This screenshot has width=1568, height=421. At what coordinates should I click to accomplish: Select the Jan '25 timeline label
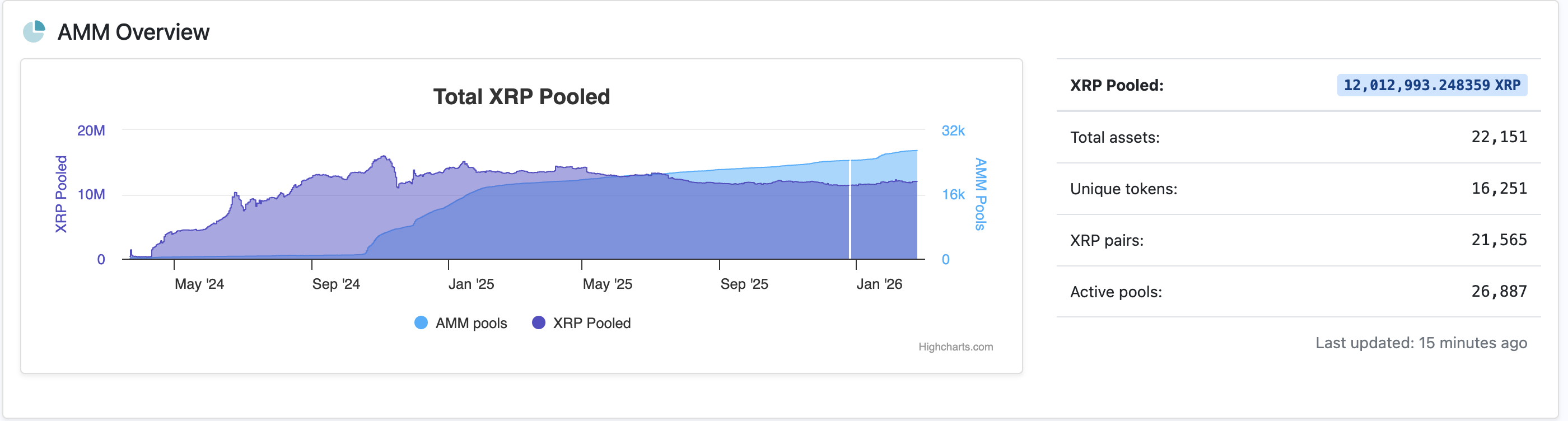click(471, 284)
